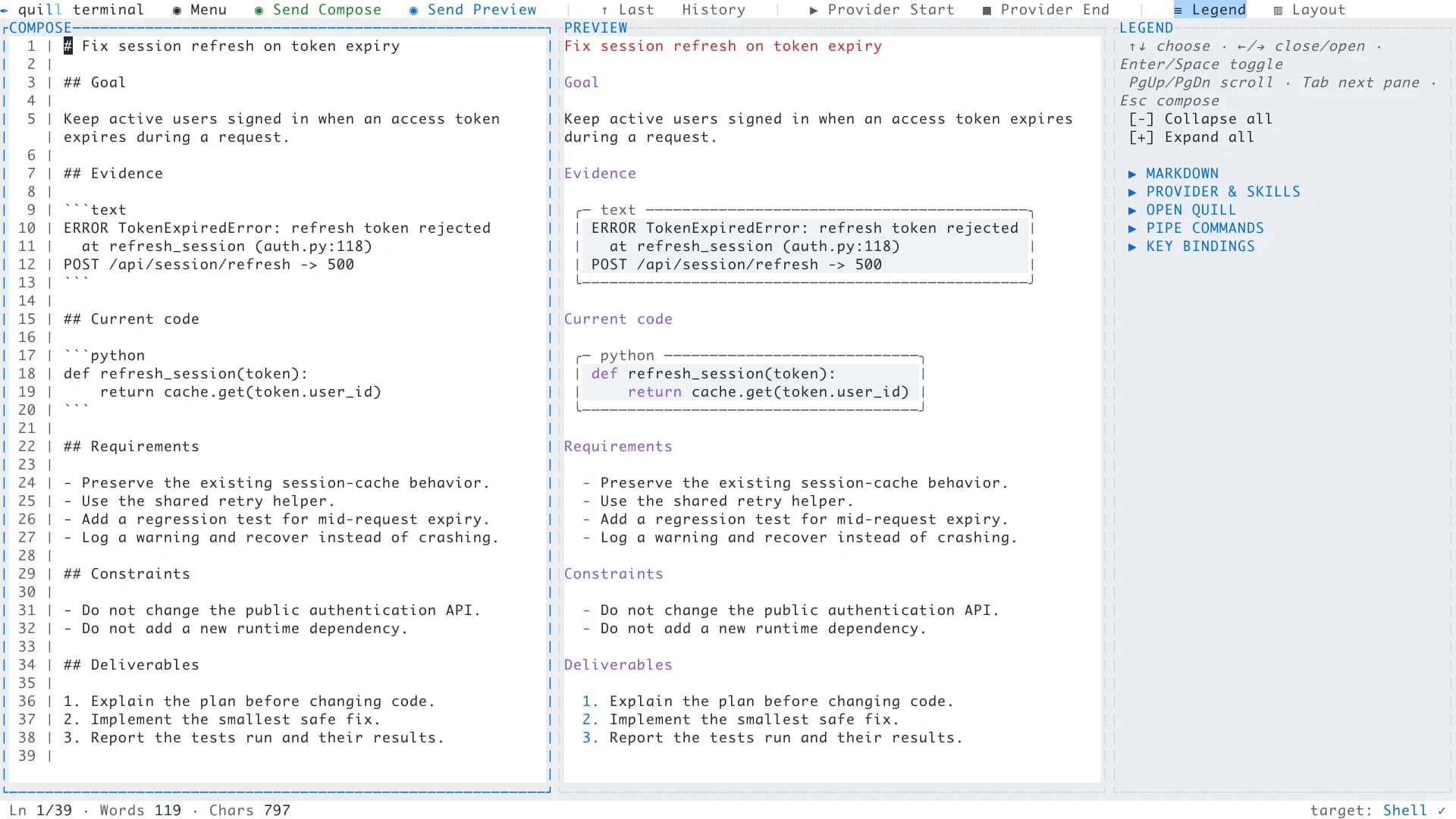Click the 'Chars 797' status entry

coord(249,811)
